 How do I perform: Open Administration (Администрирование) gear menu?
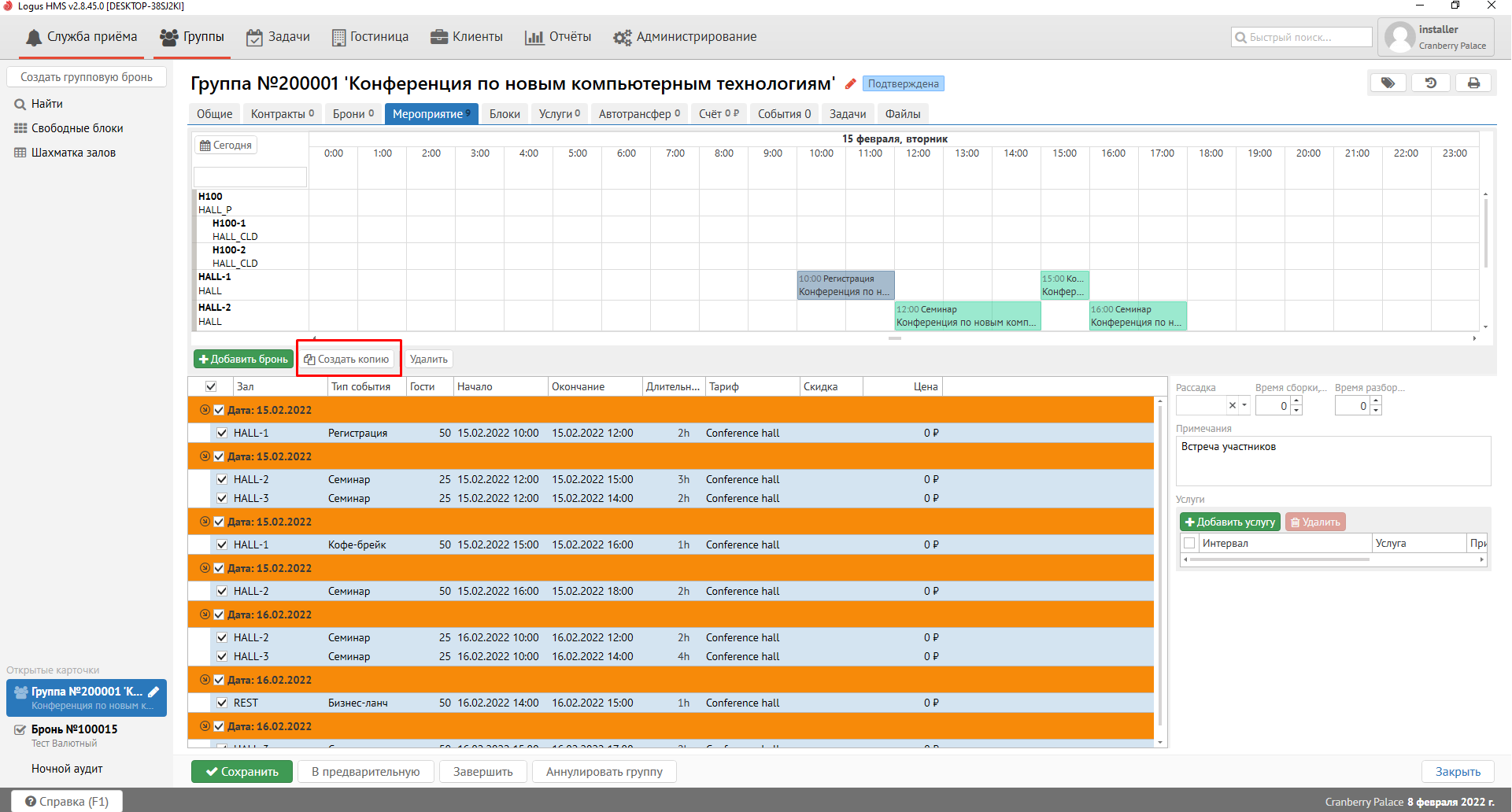click(685, 37)
